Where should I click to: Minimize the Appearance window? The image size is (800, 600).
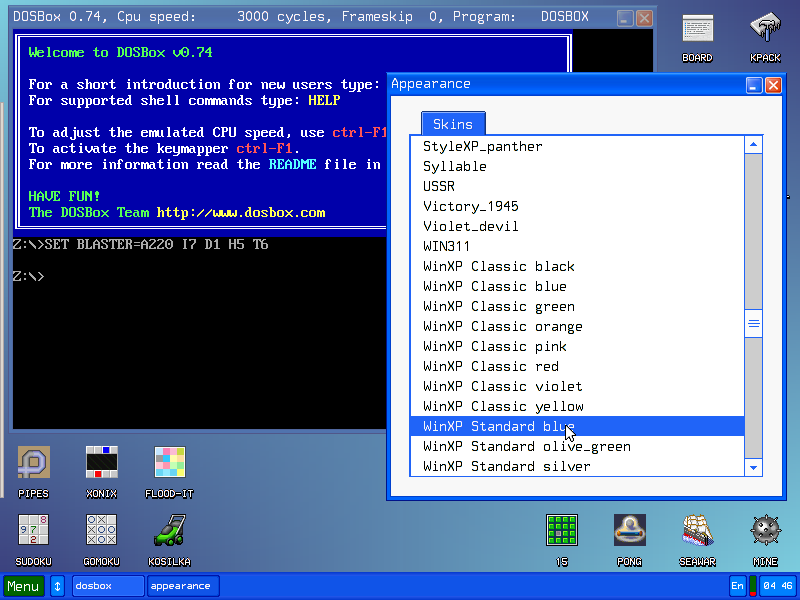point(754,85)
